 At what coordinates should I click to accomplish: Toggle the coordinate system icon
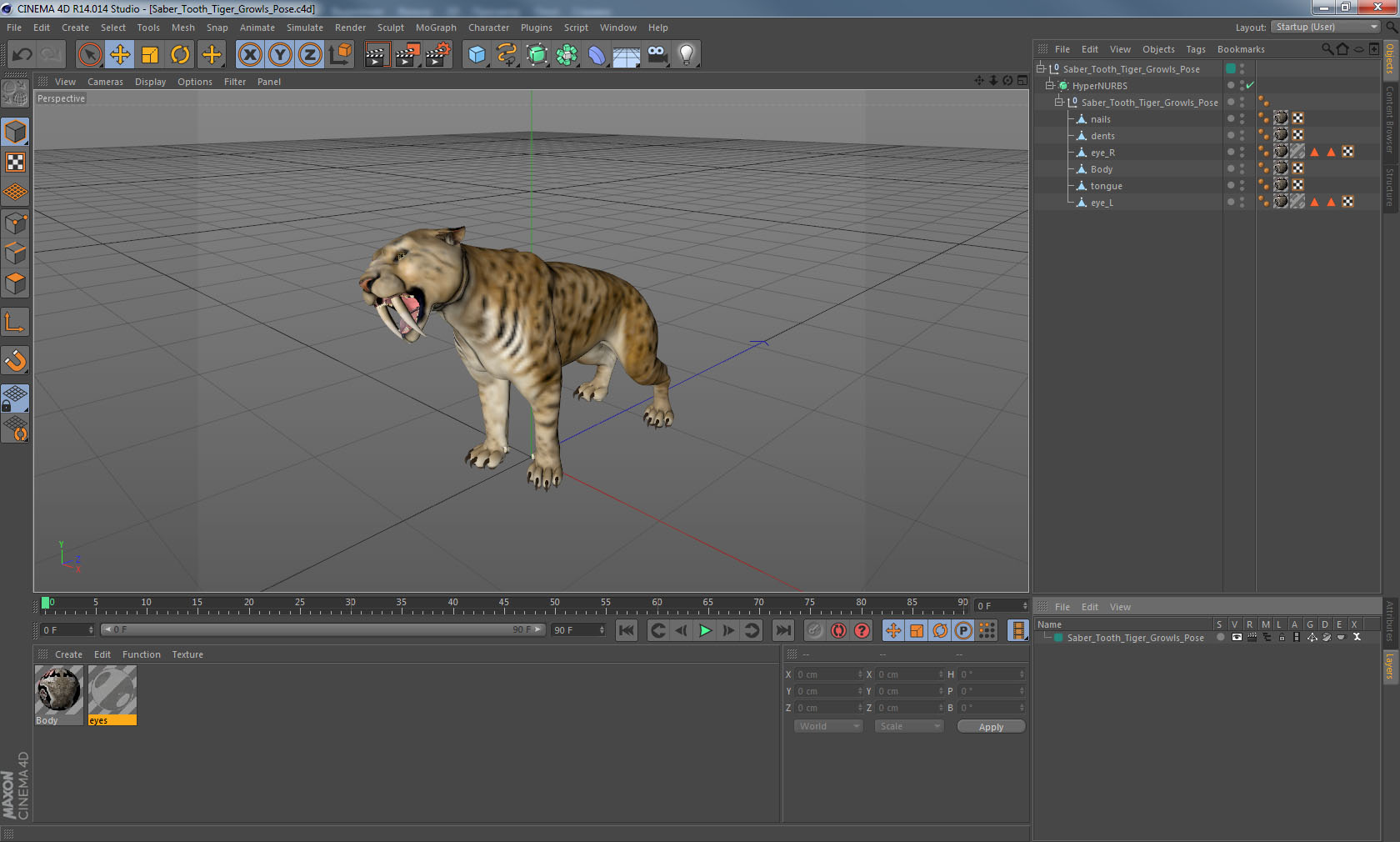(340, 55)
